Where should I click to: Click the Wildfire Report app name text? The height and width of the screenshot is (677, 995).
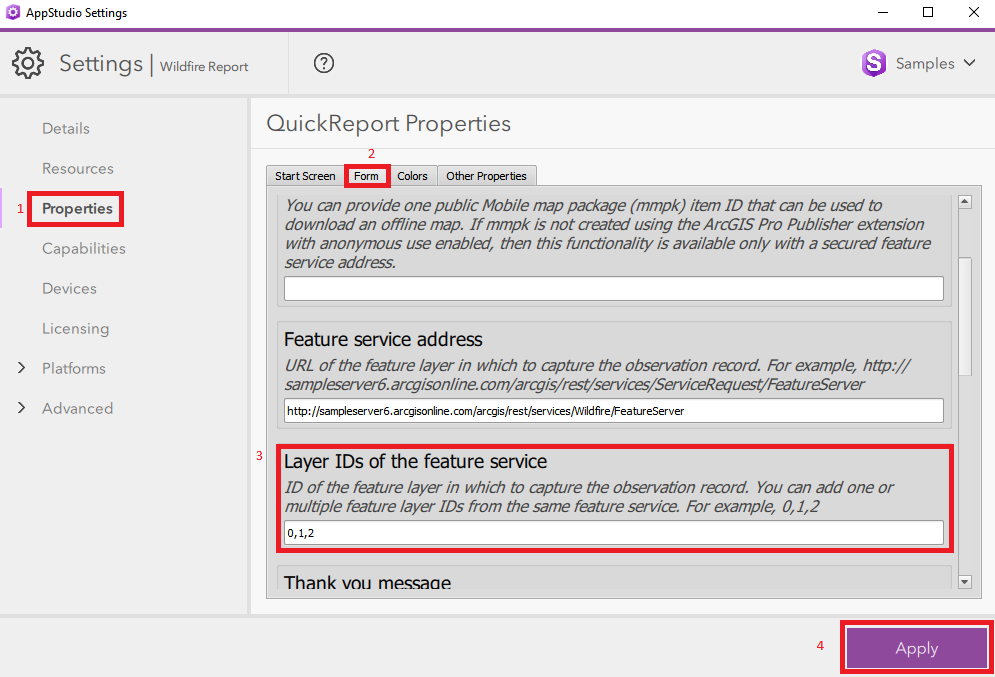[204, 66]
